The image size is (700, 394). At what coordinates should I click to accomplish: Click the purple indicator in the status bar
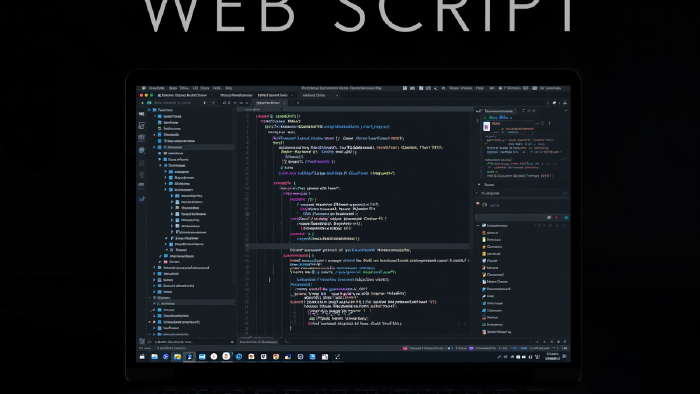pyautogui.click(x=471, y=348)
